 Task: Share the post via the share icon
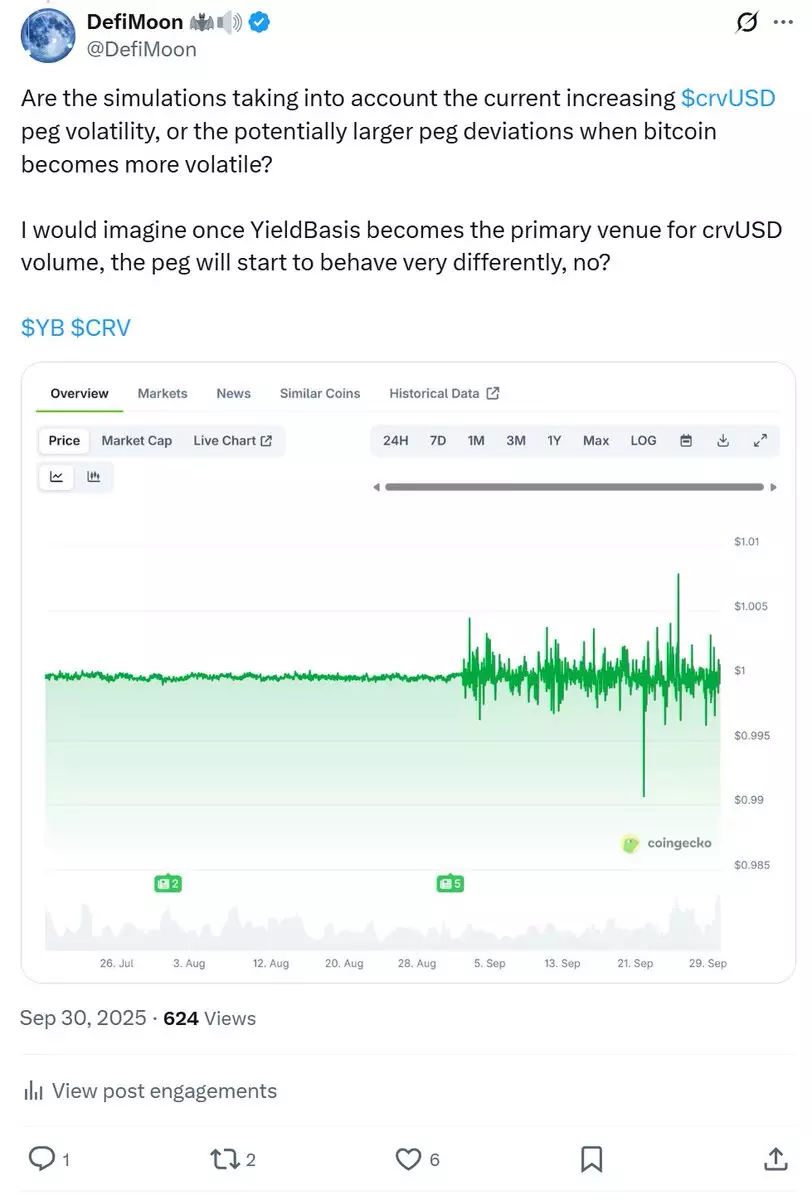(775, 1159)
